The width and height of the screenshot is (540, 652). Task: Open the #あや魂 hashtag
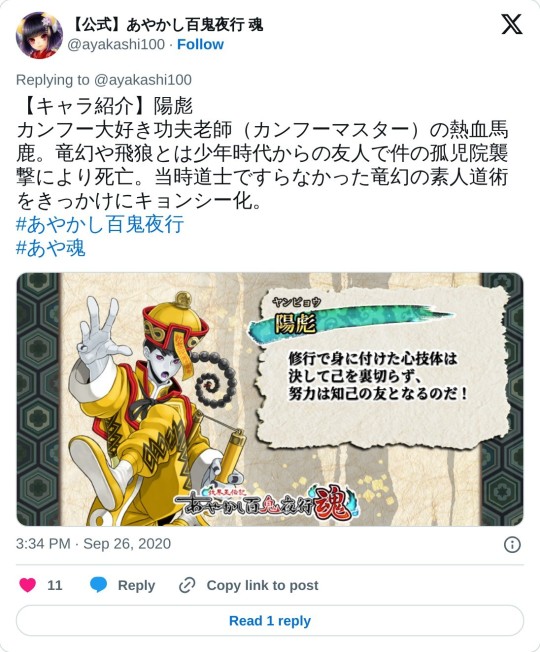50,248
